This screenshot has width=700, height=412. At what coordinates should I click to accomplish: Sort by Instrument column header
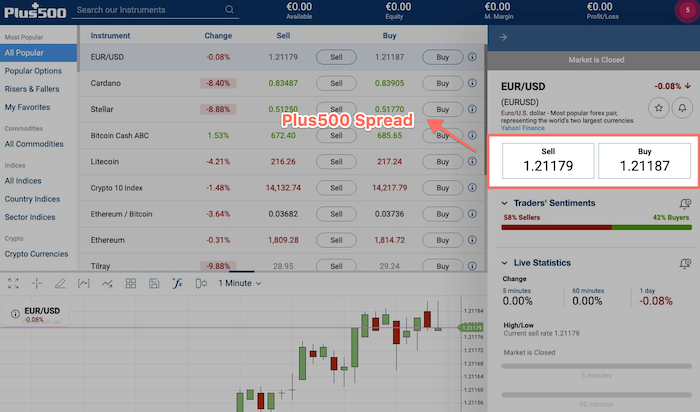(110, 35)
